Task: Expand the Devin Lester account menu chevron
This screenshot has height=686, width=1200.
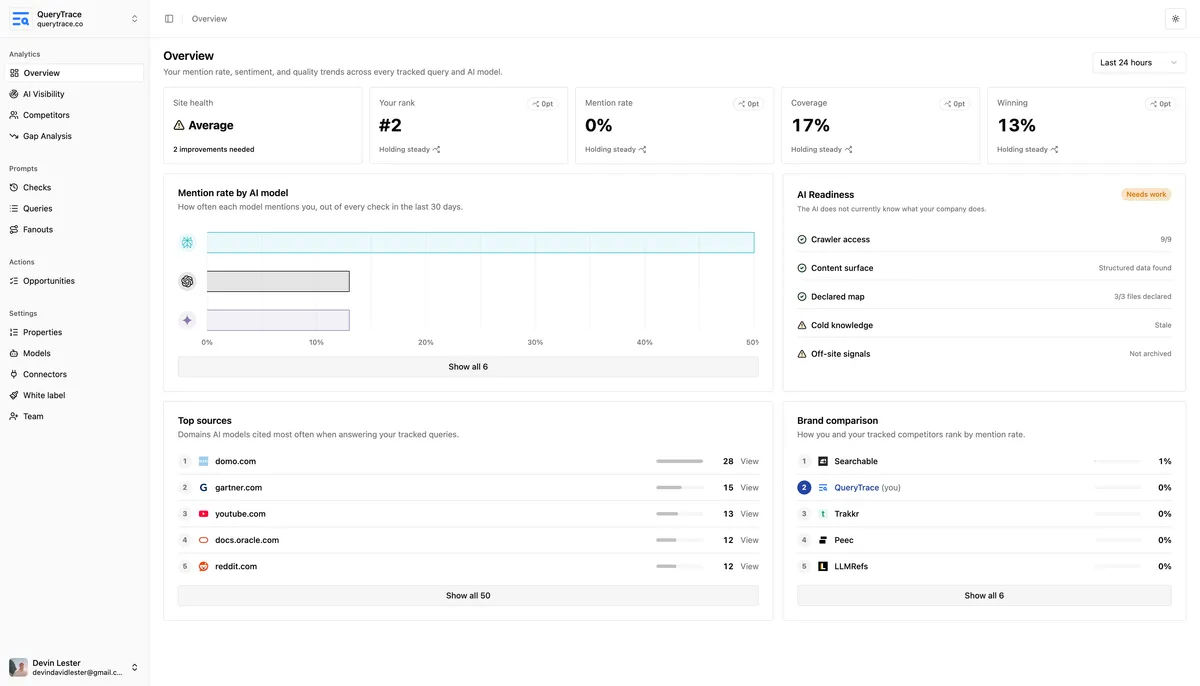Action: click(x=135, y=667)
